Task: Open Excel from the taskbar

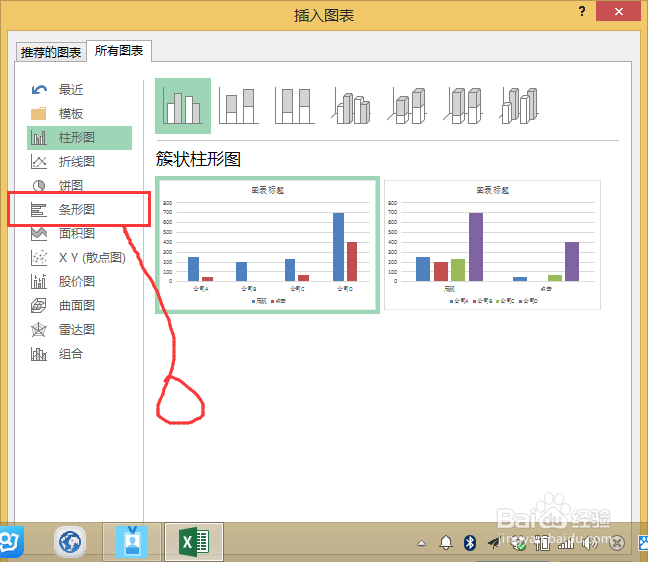Action: point(194,542)
